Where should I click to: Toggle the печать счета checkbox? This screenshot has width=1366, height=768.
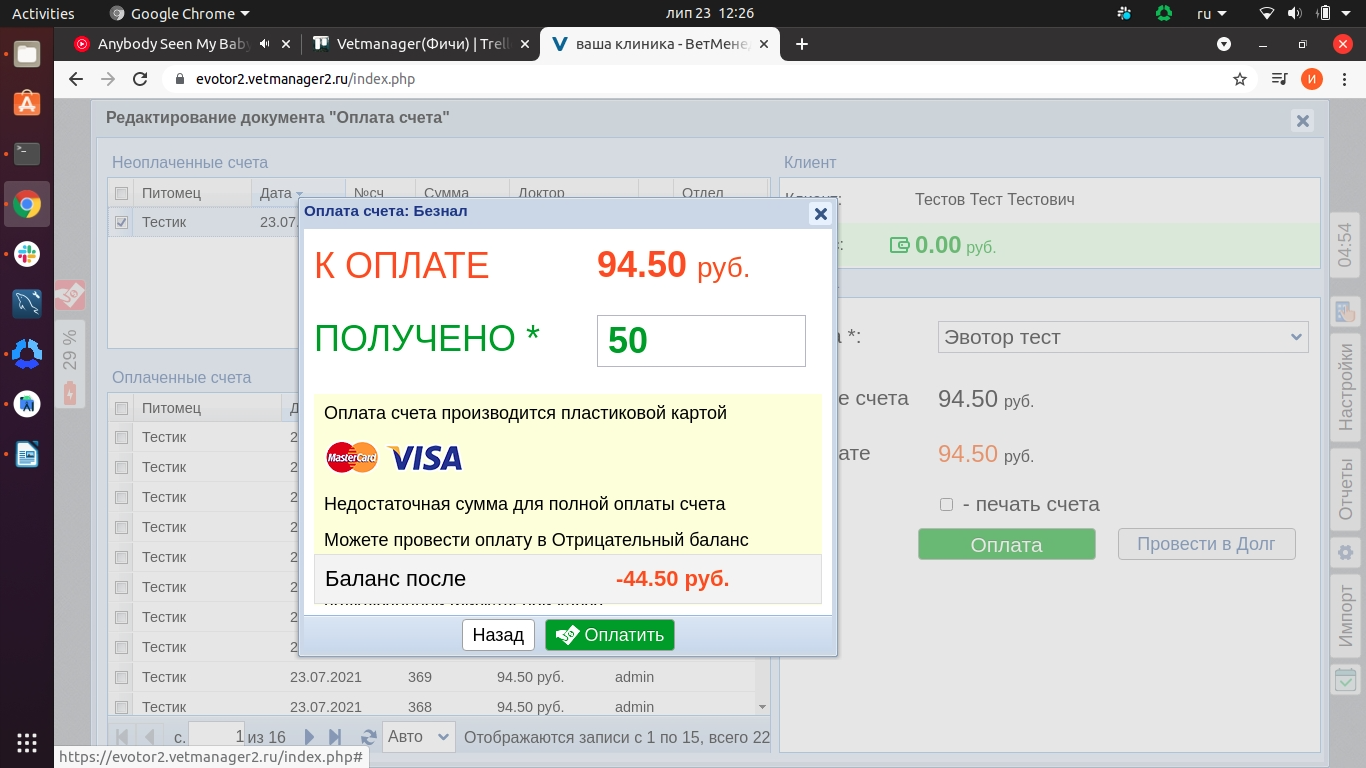[x=946, y=505]
